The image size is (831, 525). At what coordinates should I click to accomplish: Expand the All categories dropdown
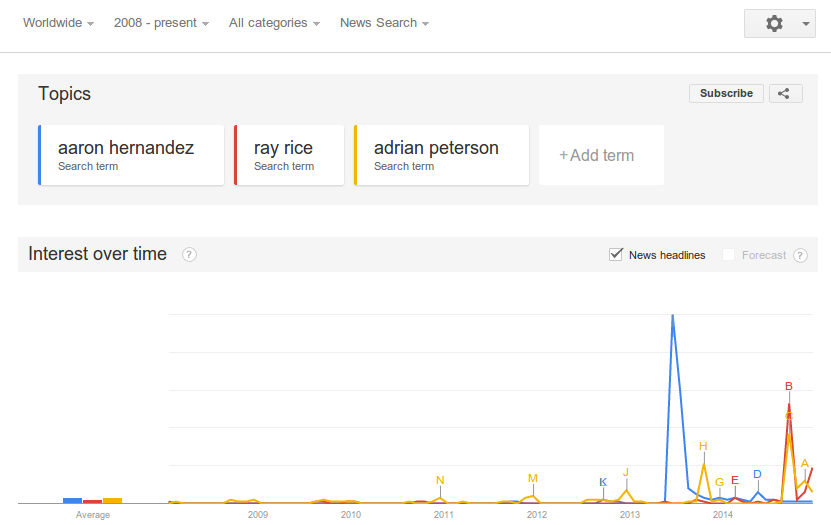274,23
